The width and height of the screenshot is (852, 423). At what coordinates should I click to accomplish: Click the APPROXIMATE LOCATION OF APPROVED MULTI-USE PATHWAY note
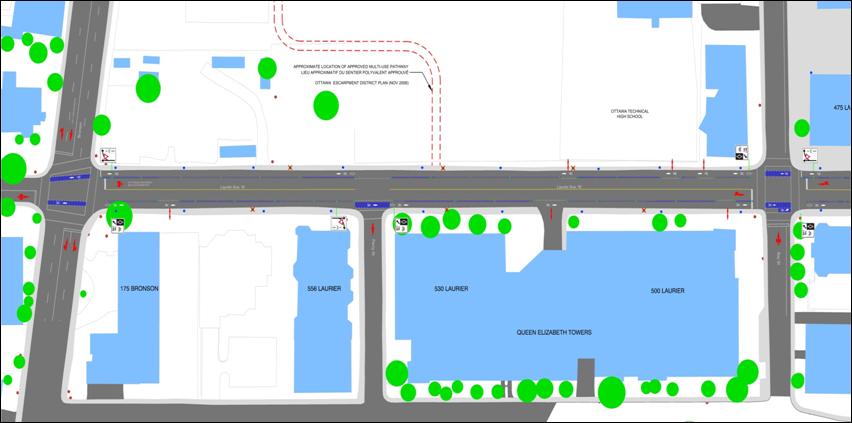click(x=350, y=66)
